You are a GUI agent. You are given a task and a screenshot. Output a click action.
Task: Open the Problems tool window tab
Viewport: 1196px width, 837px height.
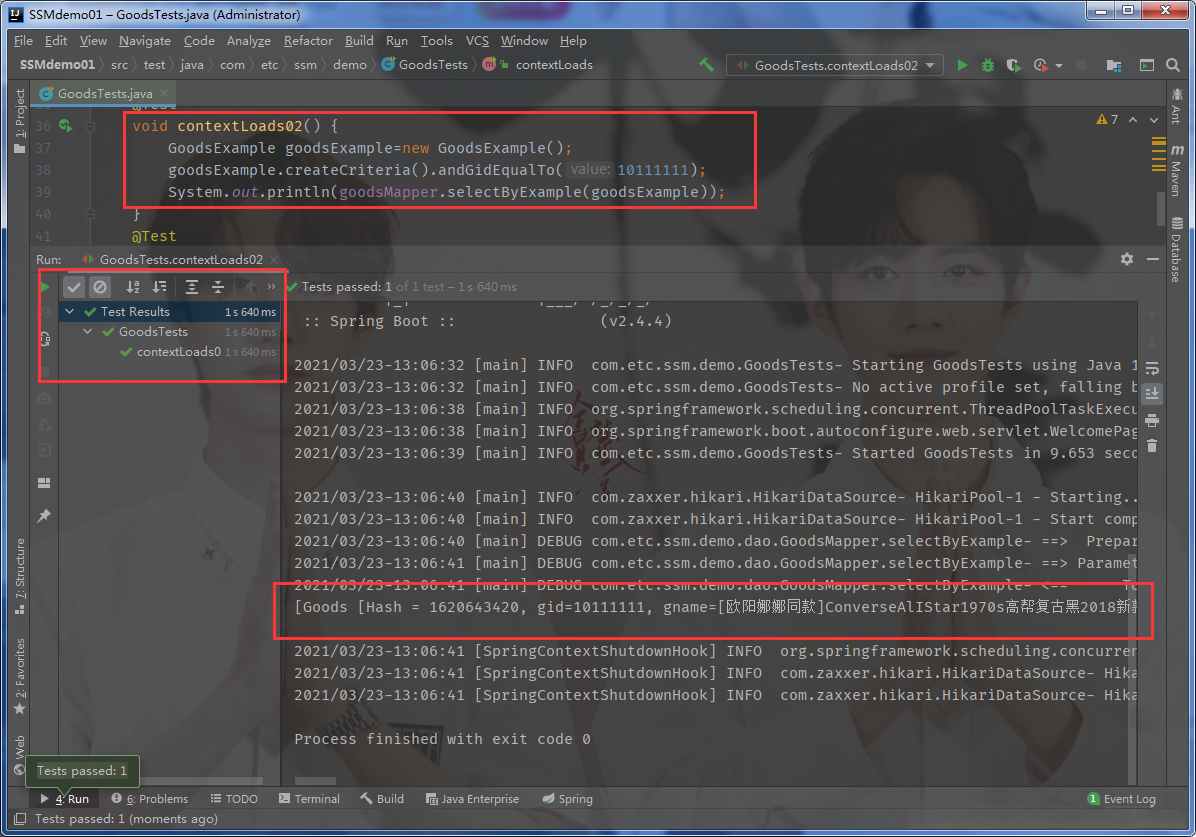pyautogui.click(x=150, y=799)
